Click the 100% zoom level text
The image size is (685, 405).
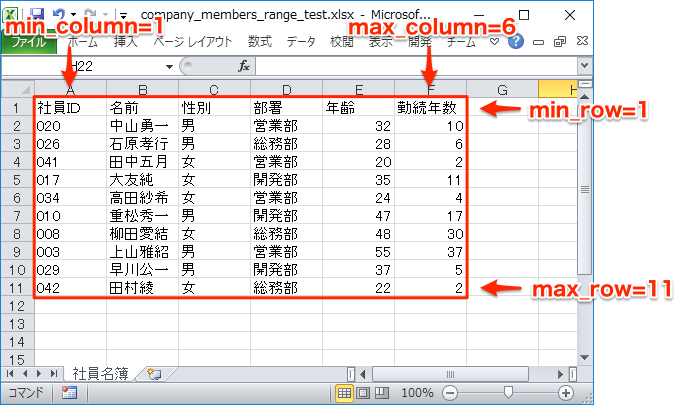416,393
